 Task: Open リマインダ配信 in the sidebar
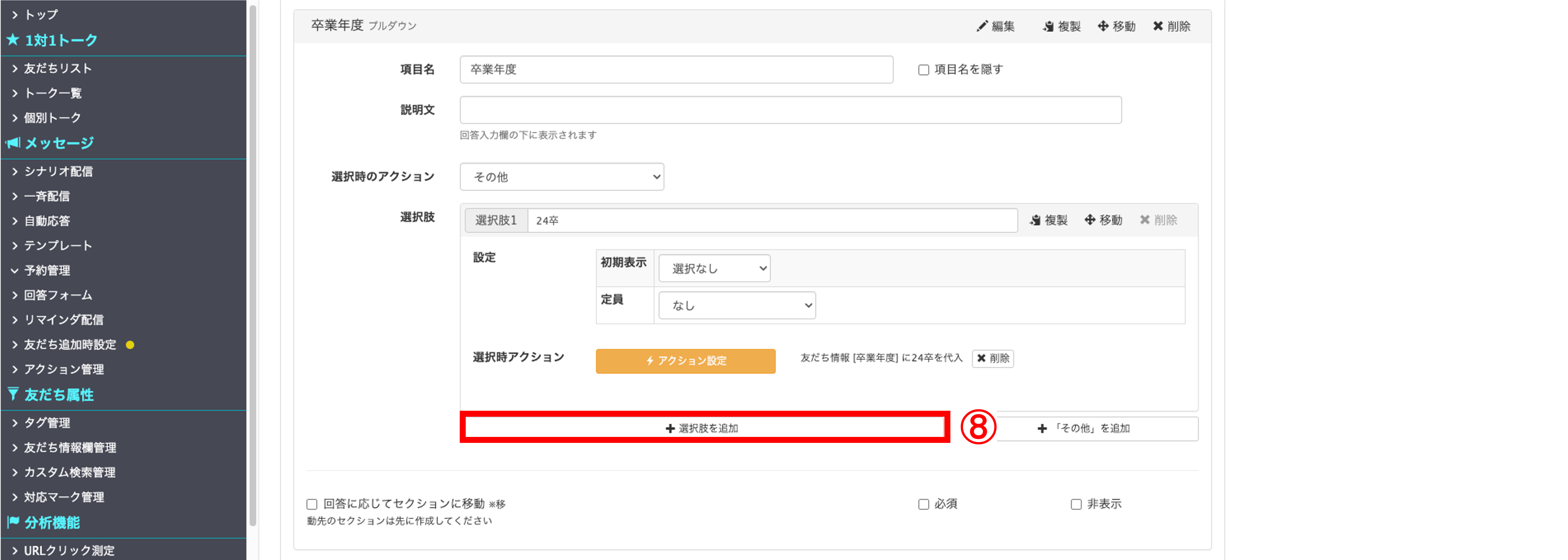tap(63, 319)
